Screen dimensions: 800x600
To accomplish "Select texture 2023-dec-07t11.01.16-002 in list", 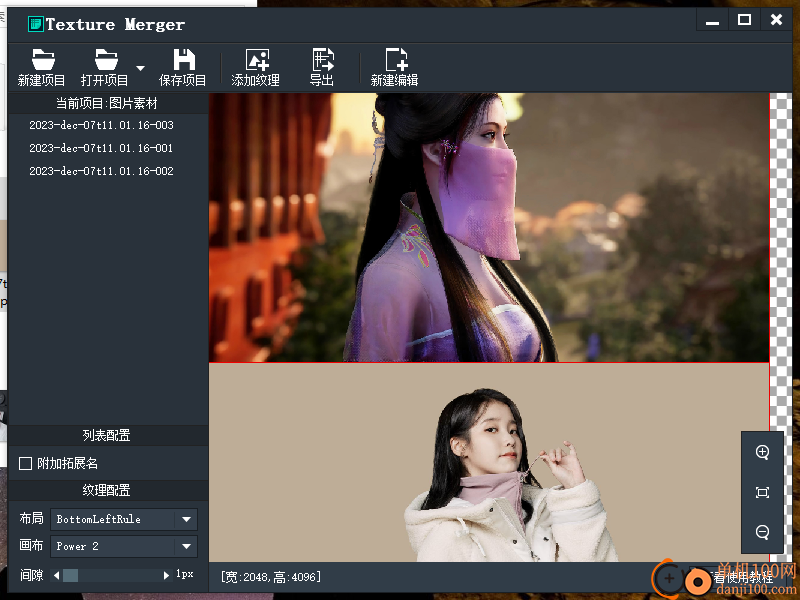I will 101,171.
